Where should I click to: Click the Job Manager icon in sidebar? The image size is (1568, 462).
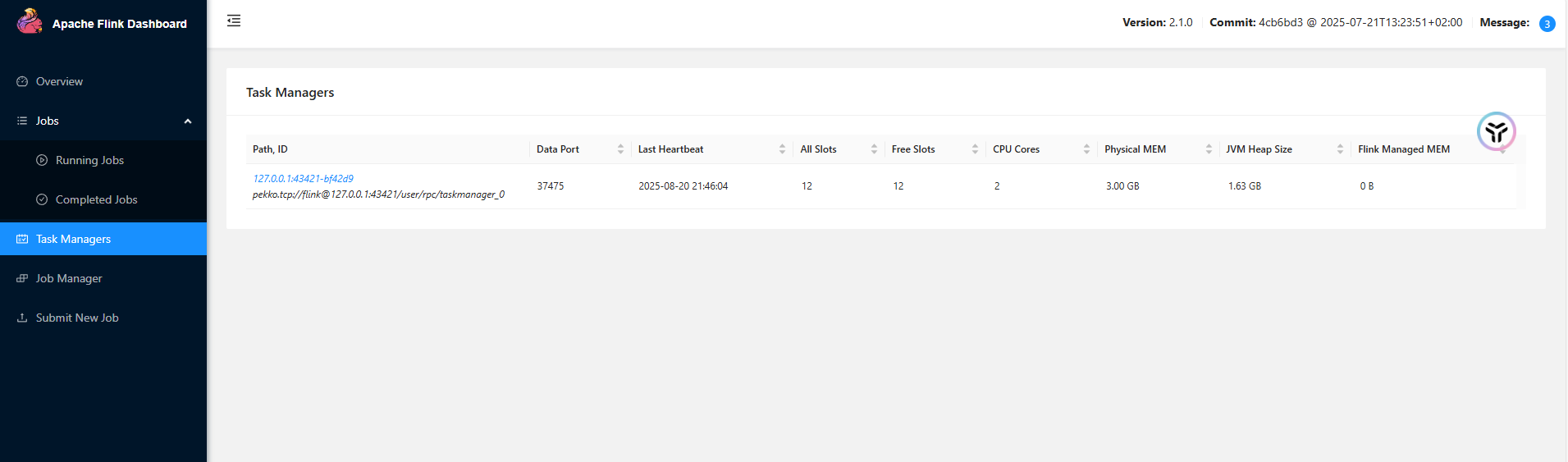(x=22, y=278)
